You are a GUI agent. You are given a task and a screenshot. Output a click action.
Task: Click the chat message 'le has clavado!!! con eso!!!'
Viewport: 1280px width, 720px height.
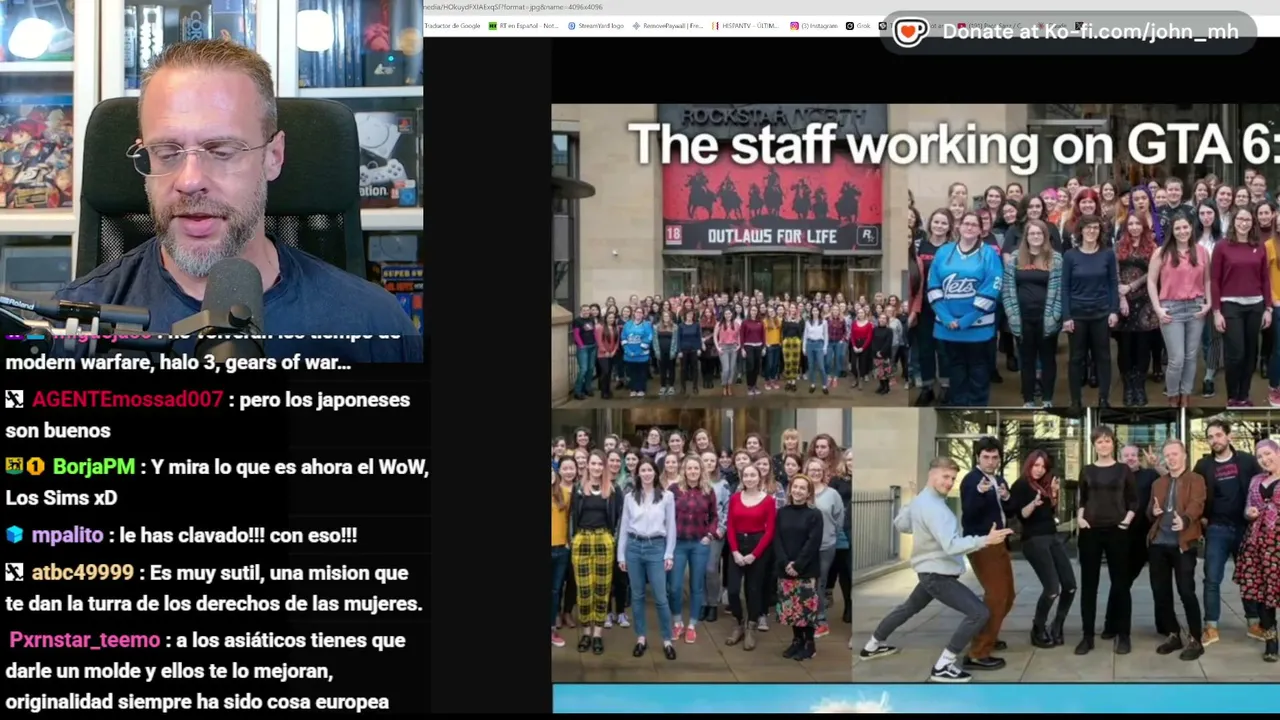pos(238,536)
